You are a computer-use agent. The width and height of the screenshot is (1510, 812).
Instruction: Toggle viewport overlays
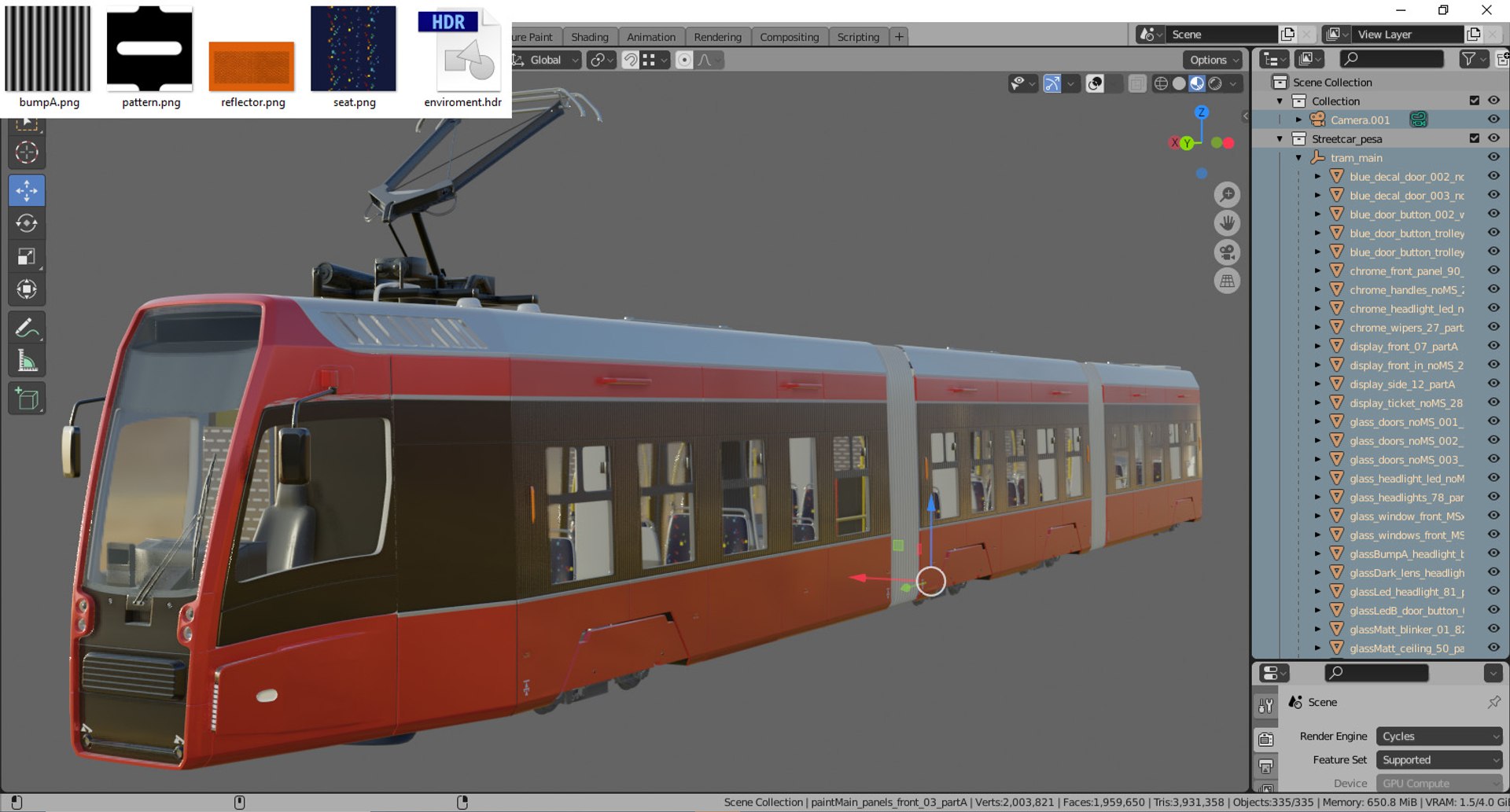[x=1095, y=83]
